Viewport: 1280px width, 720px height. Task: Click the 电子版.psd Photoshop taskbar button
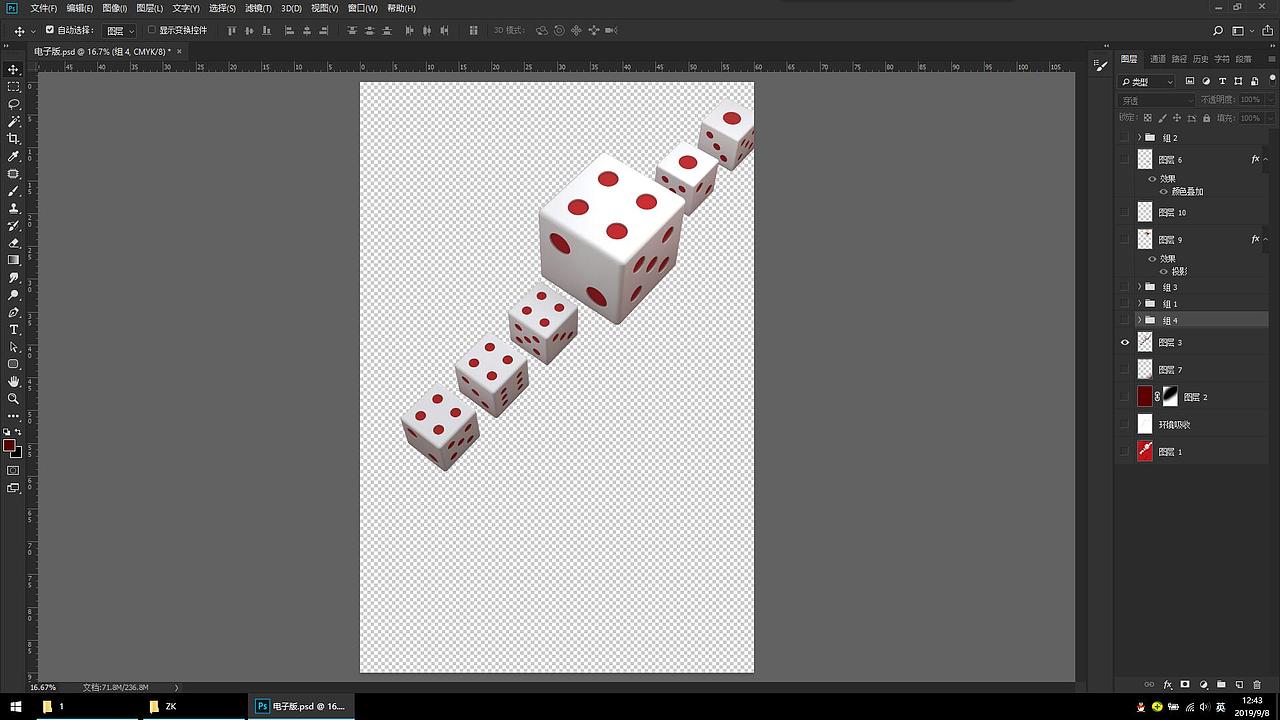(x=301, y=706)
